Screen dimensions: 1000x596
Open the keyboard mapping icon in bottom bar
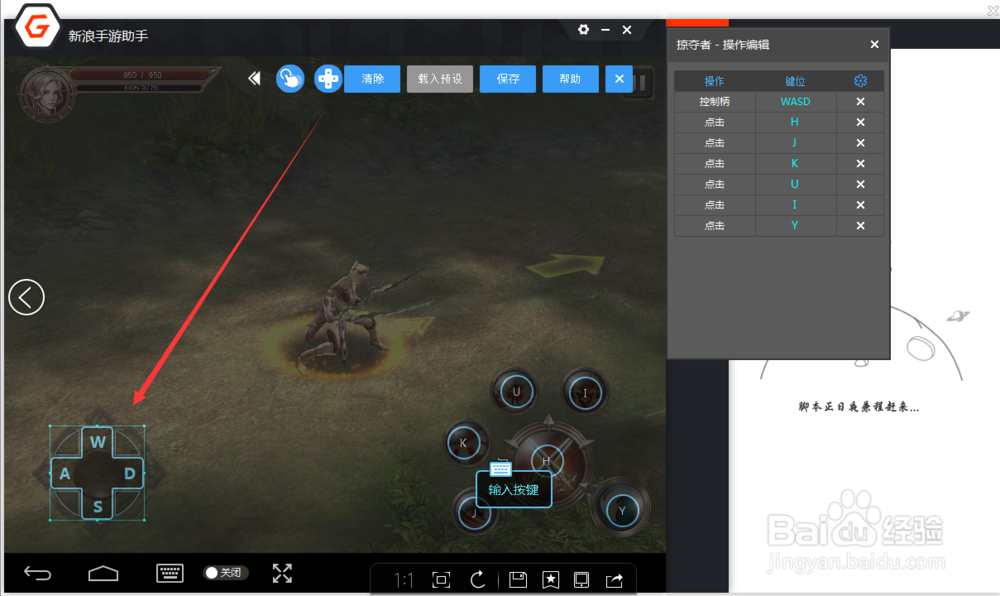tap(170, 573)
